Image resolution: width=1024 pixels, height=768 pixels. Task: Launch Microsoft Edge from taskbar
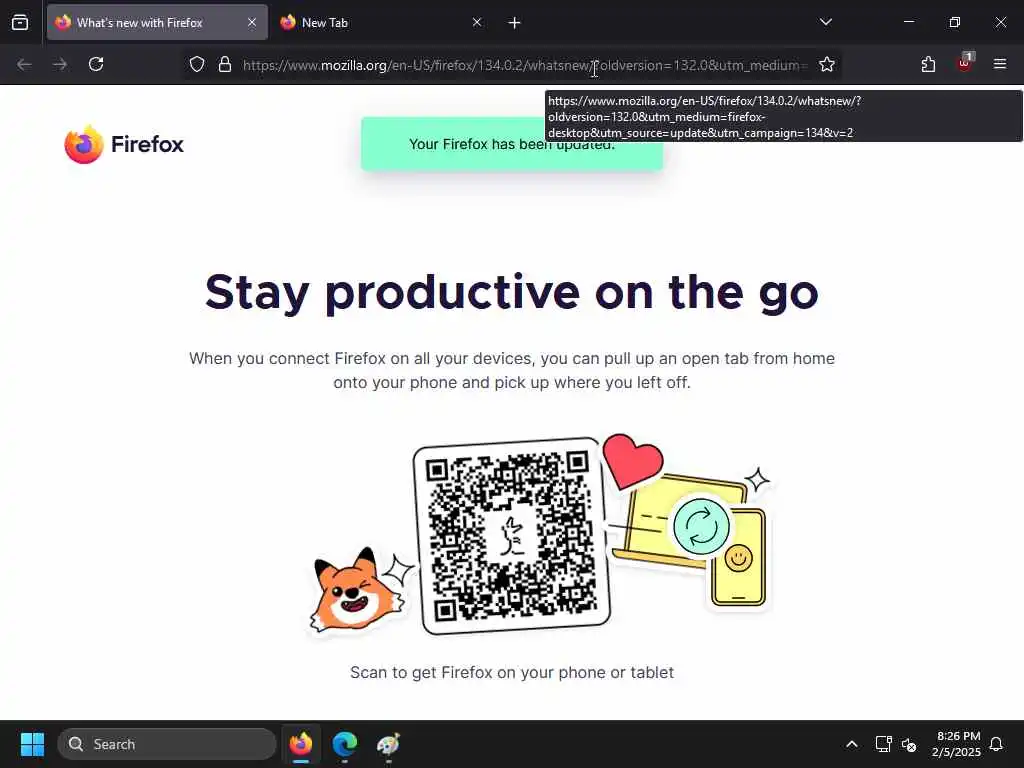pyautogui.click(x=345, y=744)
